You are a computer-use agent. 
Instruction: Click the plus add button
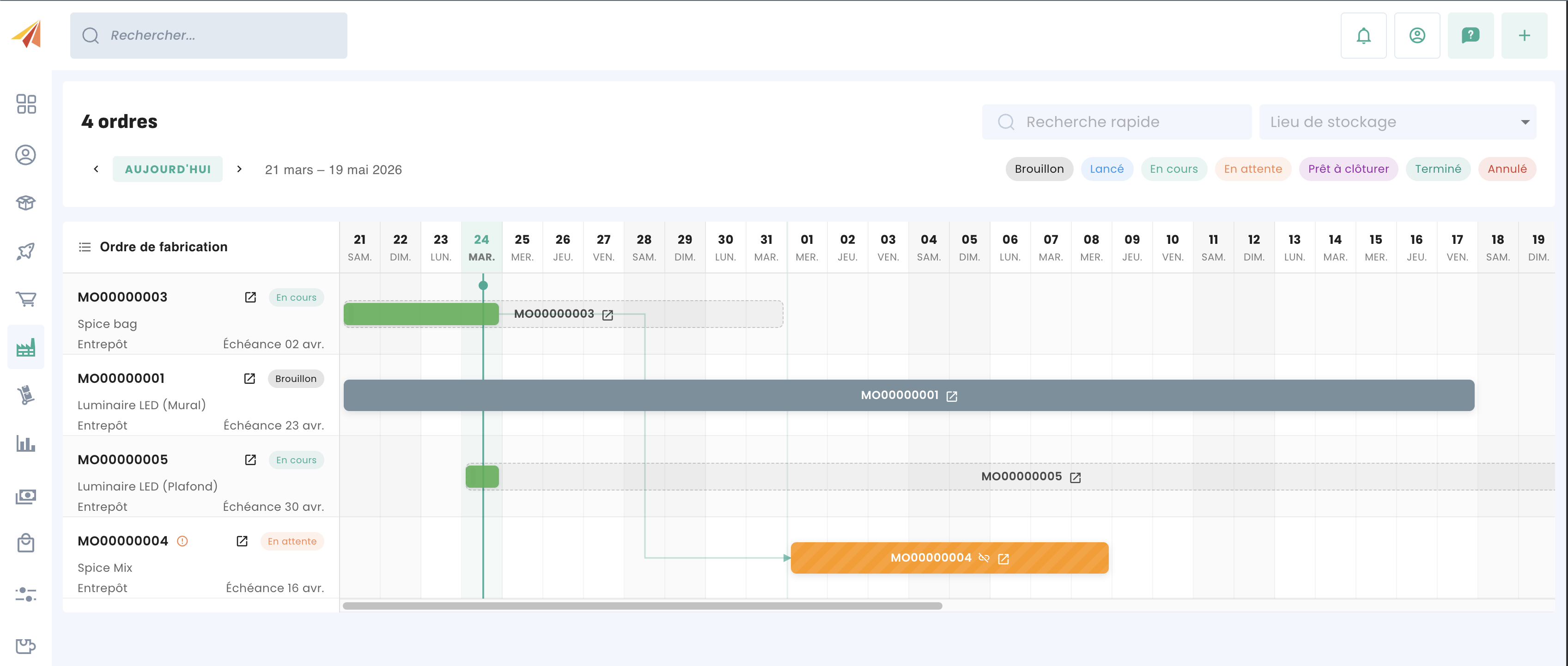pos(1524,35)
